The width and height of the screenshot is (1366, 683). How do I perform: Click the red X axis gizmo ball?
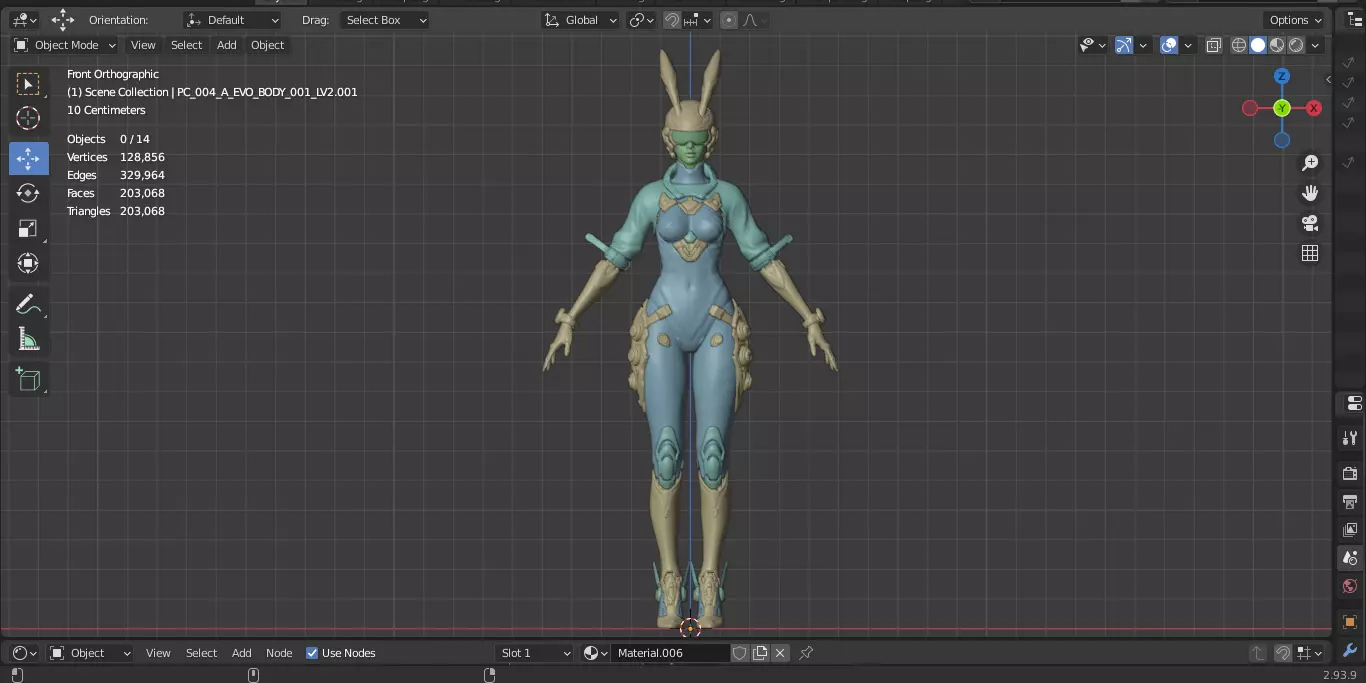click(x=1314, y=108)
